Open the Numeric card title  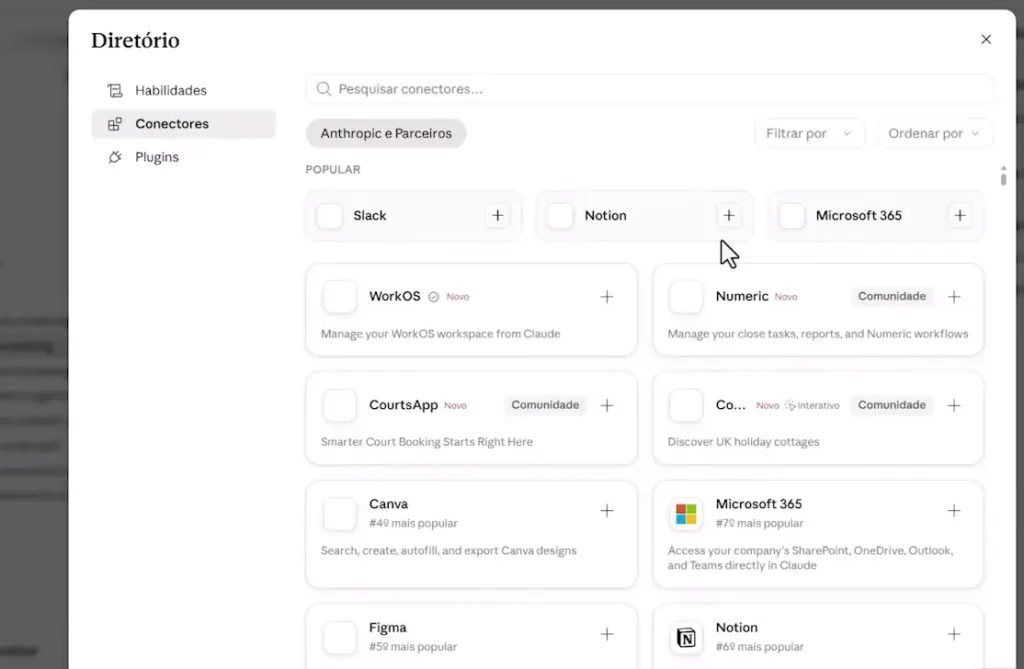[742, 296]
